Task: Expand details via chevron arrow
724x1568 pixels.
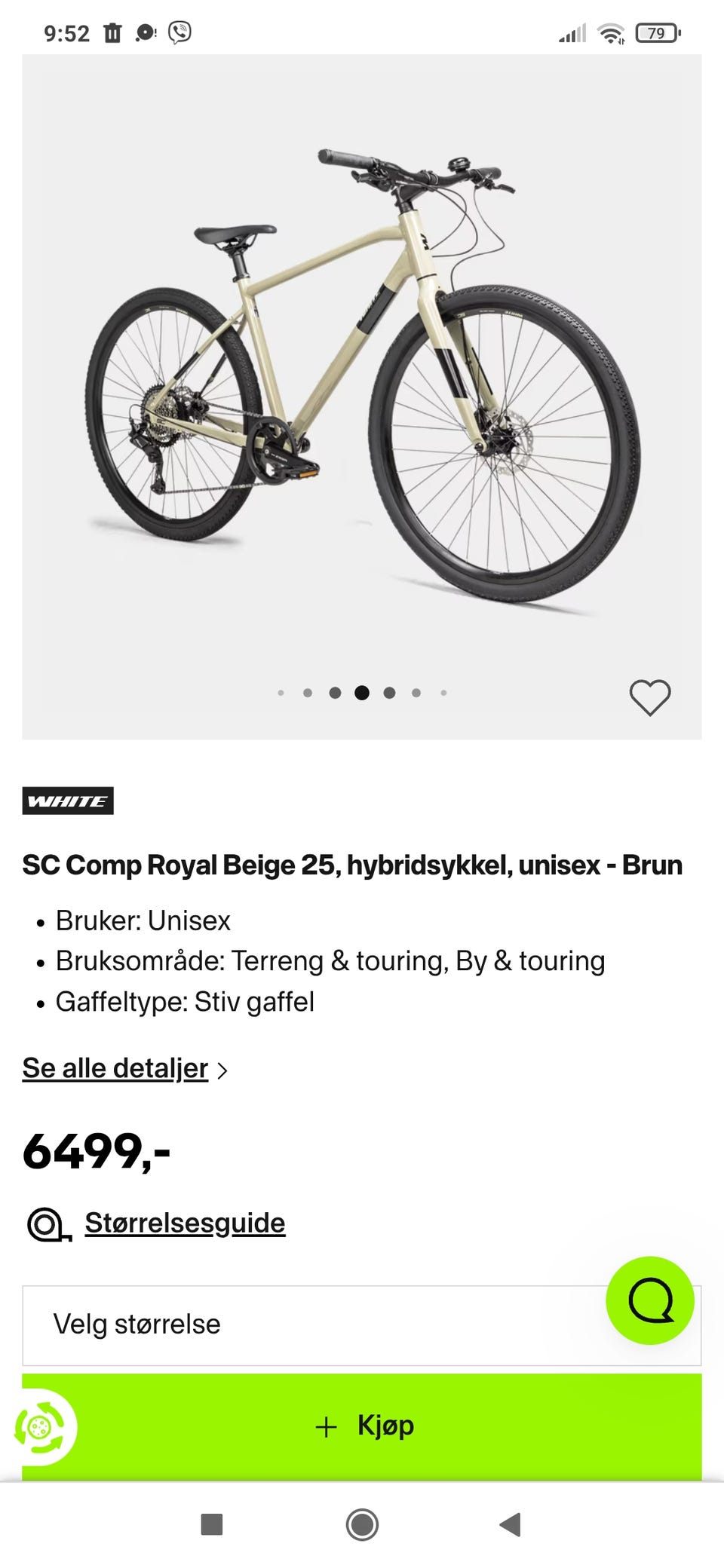Action: (222, 1070)
